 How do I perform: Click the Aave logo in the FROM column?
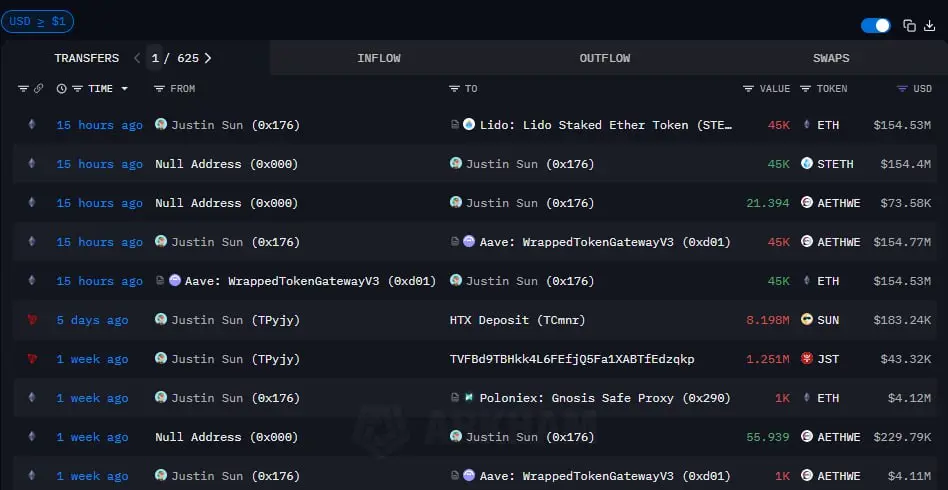175,280
